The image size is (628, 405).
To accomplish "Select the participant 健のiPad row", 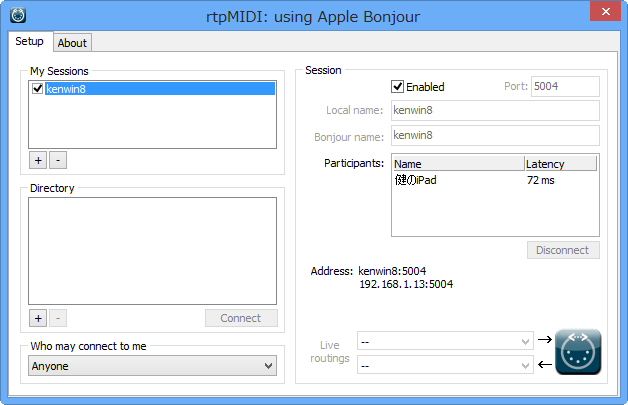I will click(x=495, y=180).
